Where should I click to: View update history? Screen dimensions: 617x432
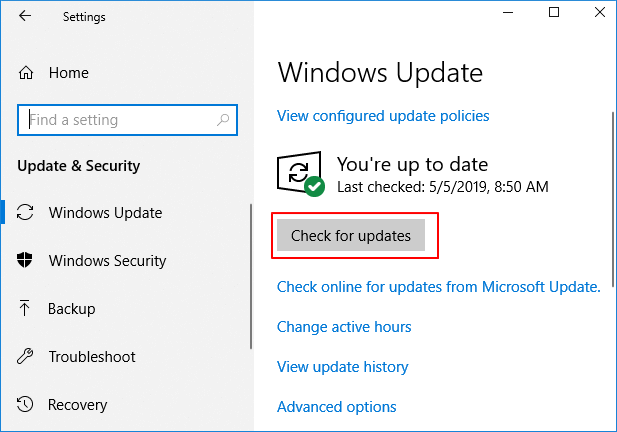342,367
